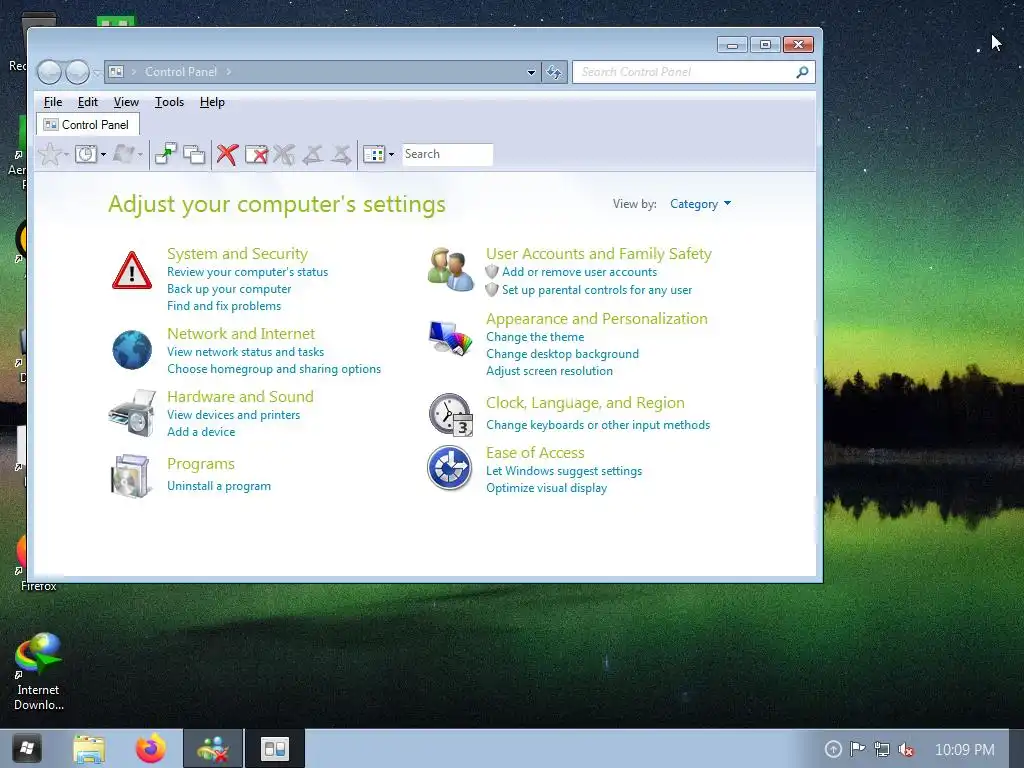Open Change keyboards or other input methods
This screenshot has width=1024, height=768.
point(598,425)
